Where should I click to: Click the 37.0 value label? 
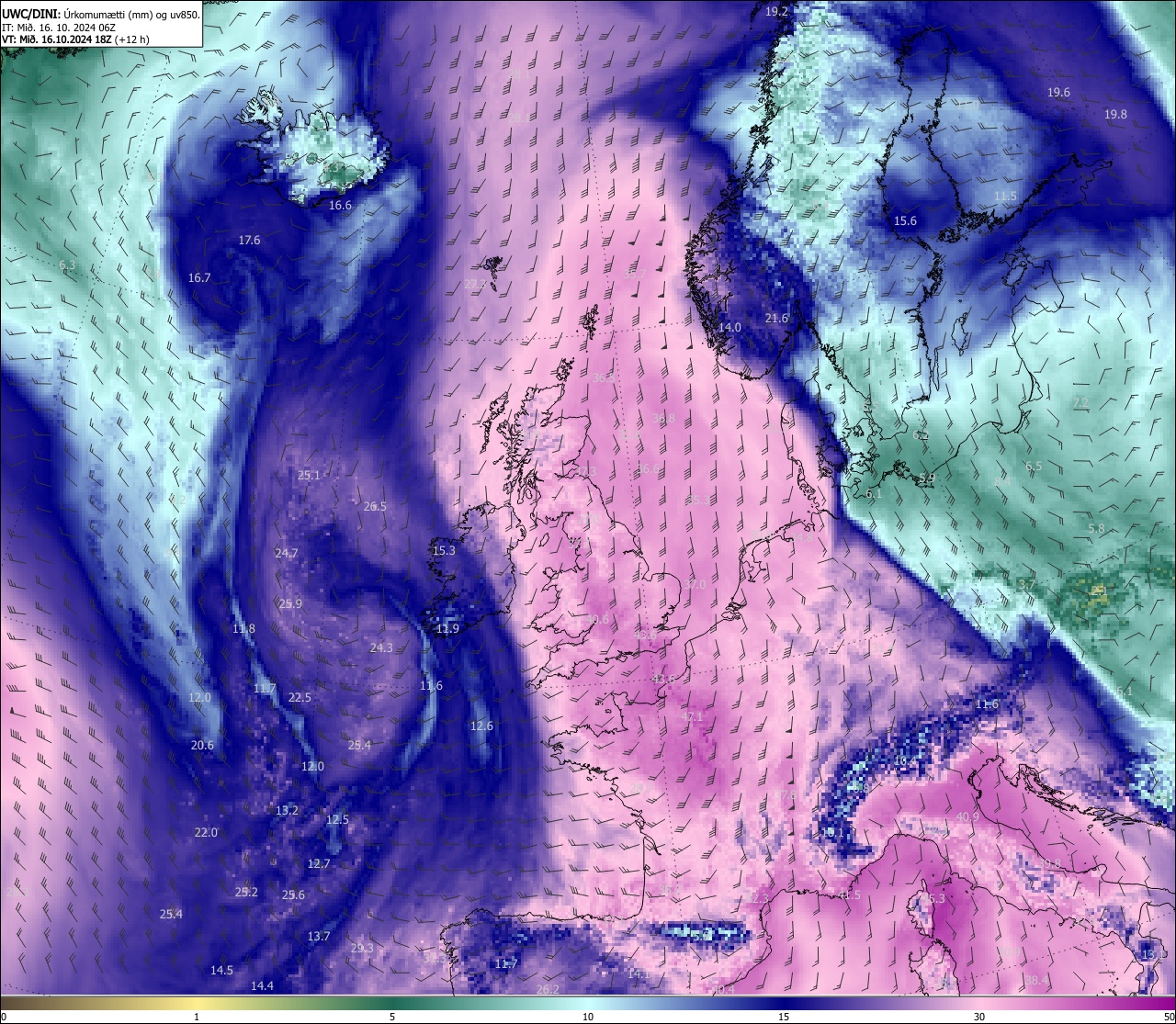tap(695, 585)
